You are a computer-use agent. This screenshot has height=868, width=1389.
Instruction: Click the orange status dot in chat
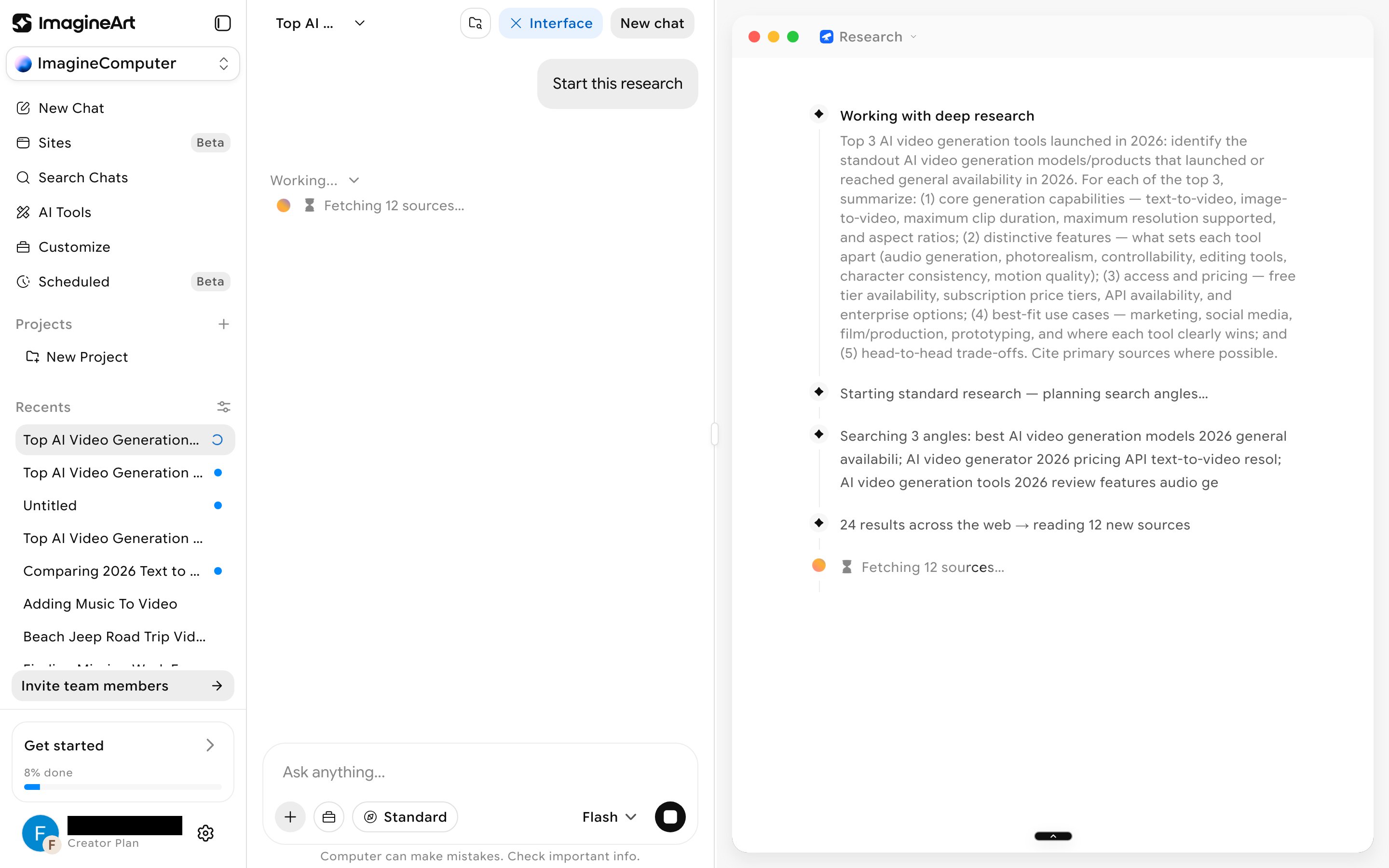coord(284,205)
